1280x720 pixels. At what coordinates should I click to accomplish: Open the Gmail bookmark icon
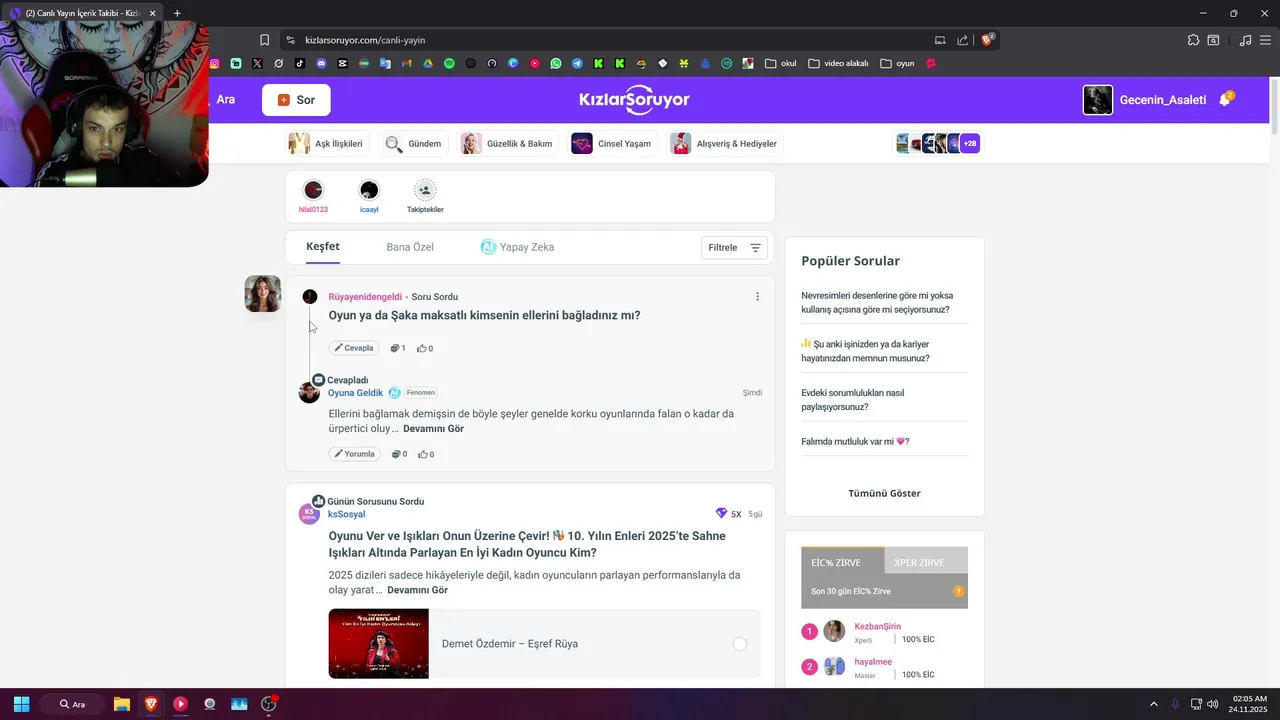(x=406, y=63)
